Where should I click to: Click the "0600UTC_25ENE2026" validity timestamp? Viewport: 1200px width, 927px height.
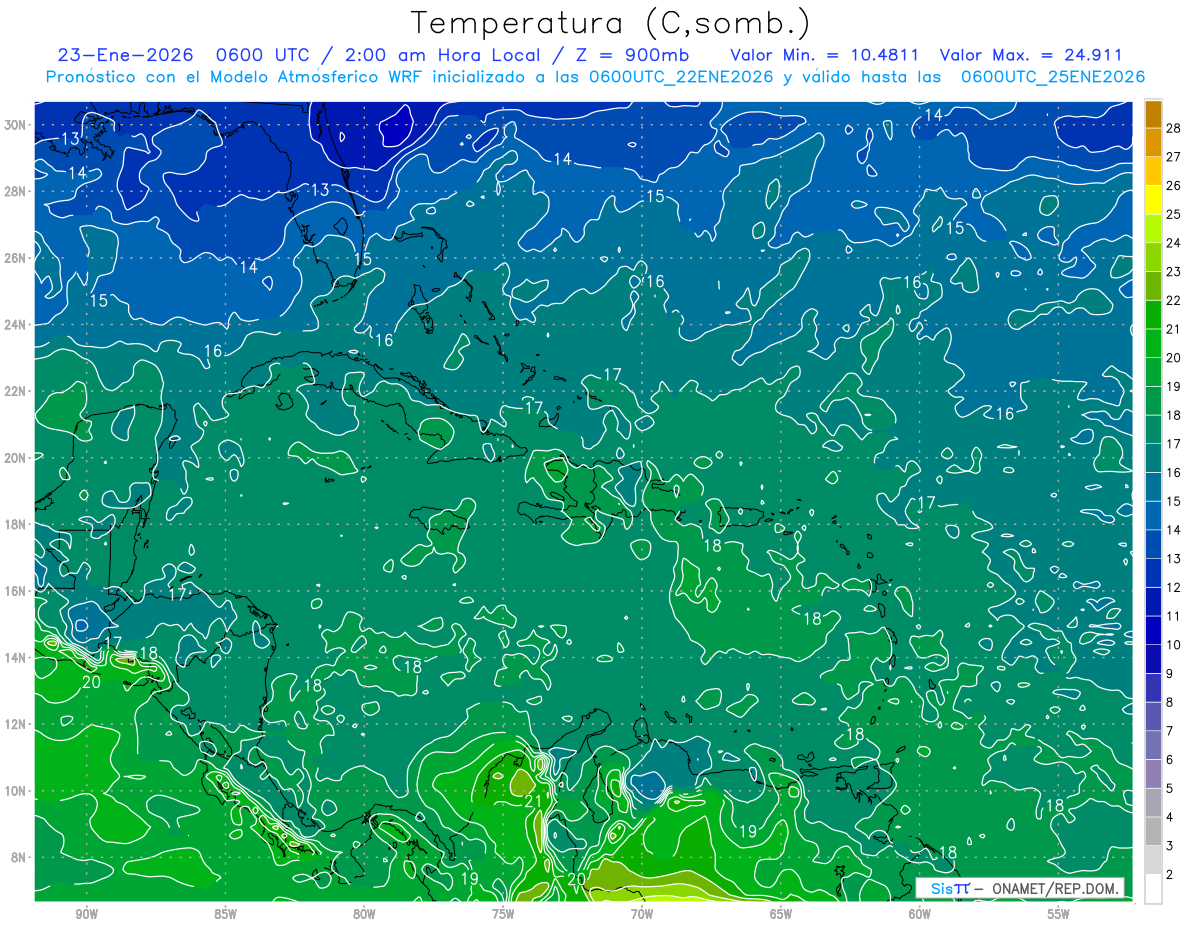point(1053,77)
